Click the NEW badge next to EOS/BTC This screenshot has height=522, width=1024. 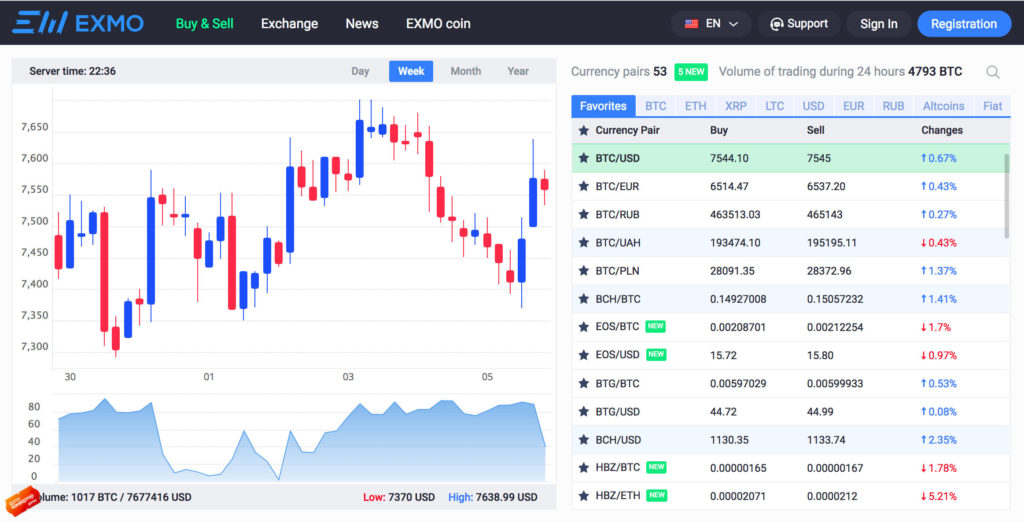coord(656,326)
